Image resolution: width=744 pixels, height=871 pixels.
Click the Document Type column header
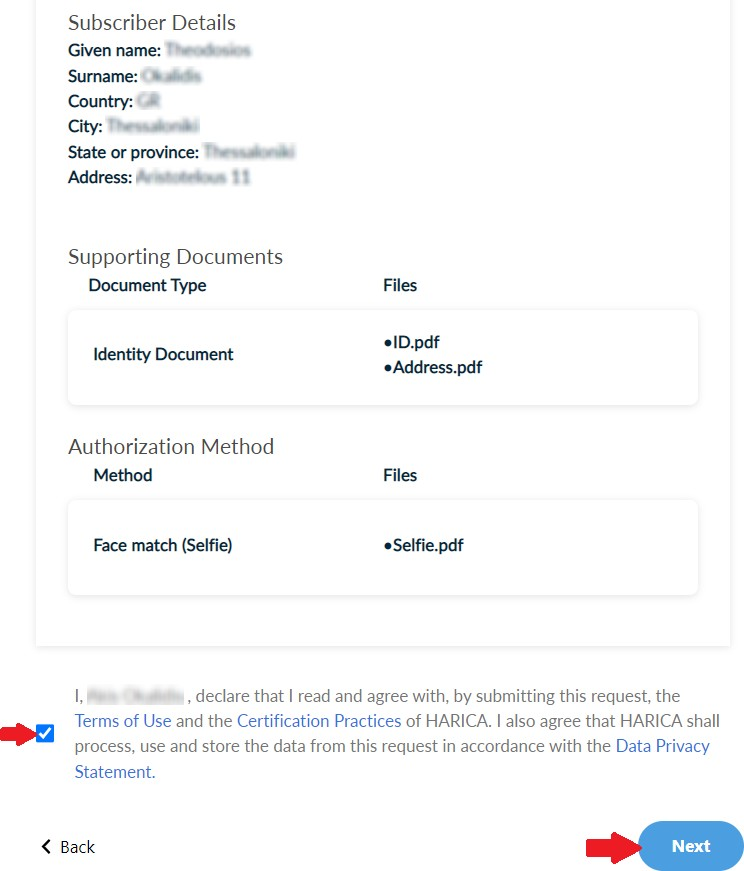[147, 285]
